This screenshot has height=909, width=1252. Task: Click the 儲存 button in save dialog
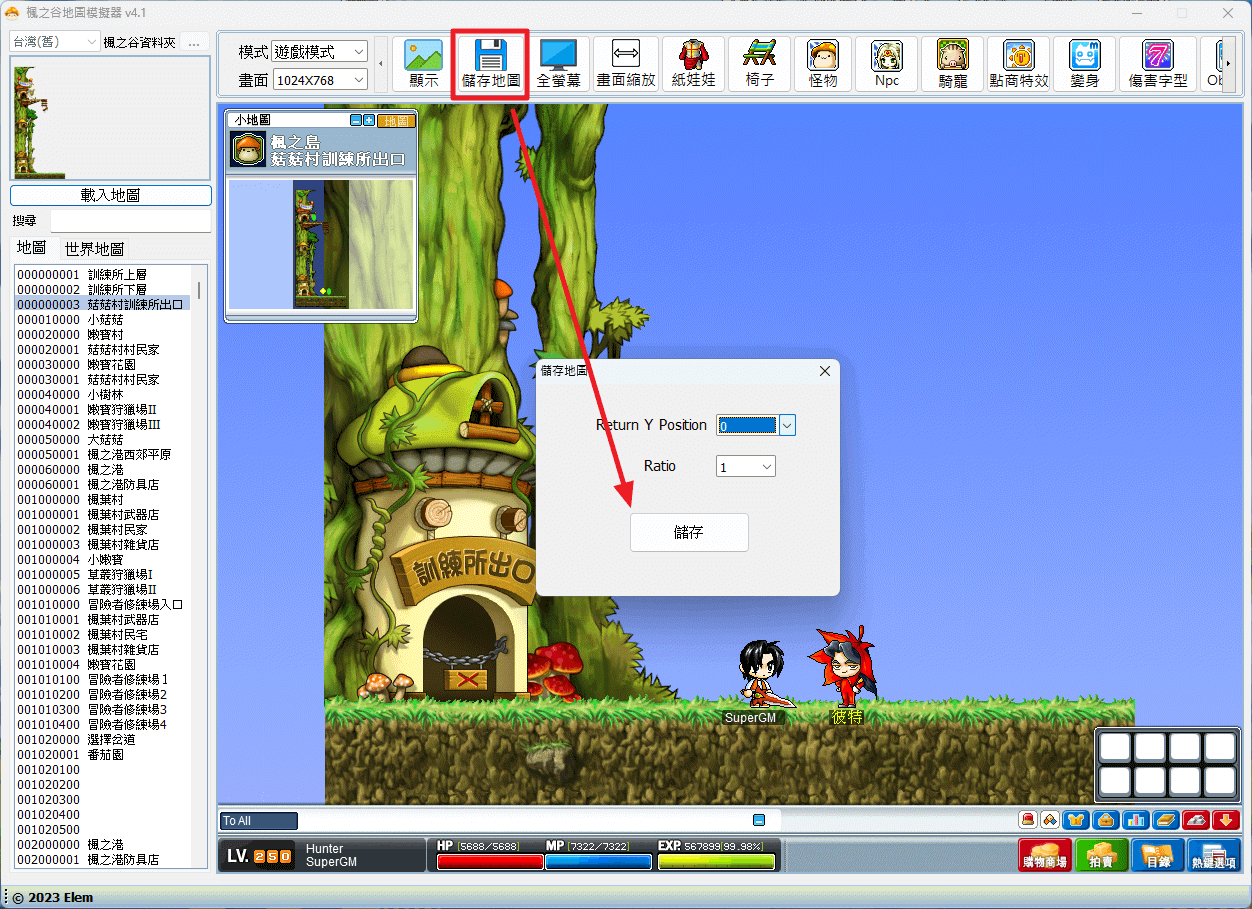(x=689, y=532)
